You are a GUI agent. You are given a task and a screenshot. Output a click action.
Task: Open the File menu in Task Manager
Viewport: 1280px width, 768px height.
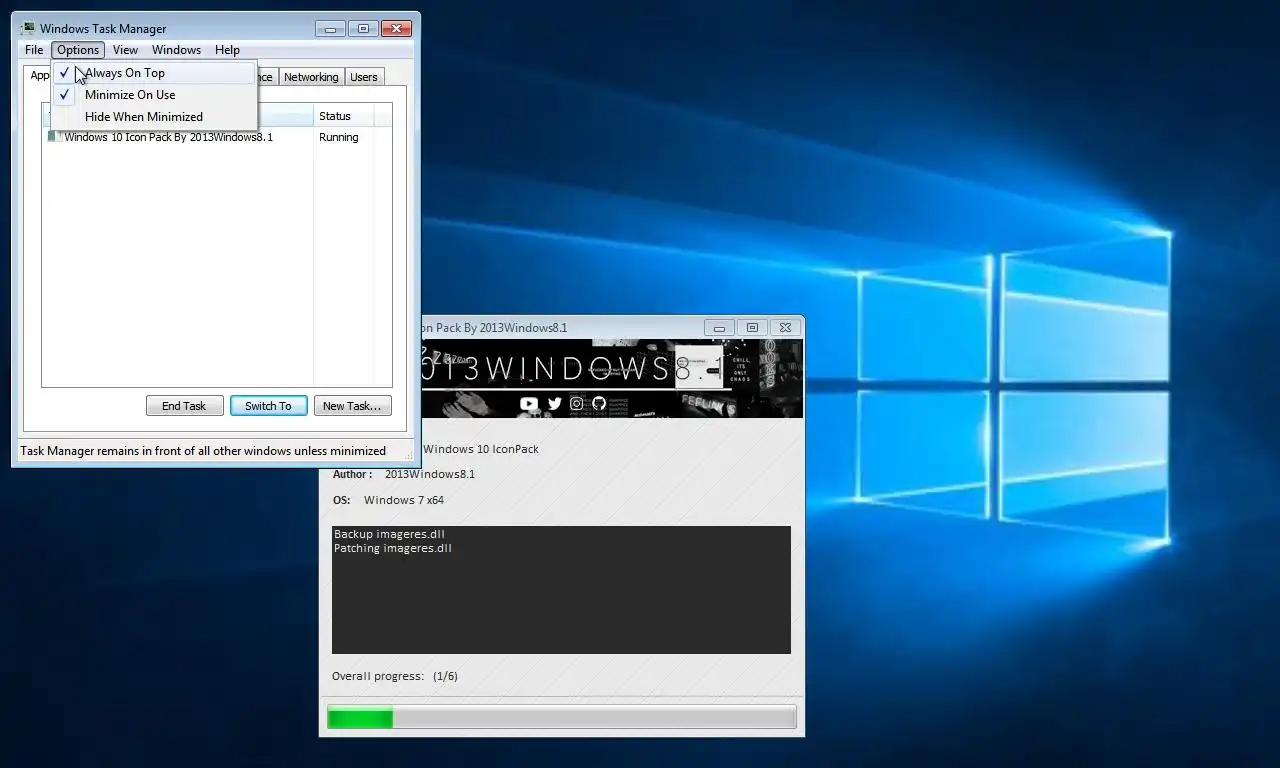coord(34,50)
